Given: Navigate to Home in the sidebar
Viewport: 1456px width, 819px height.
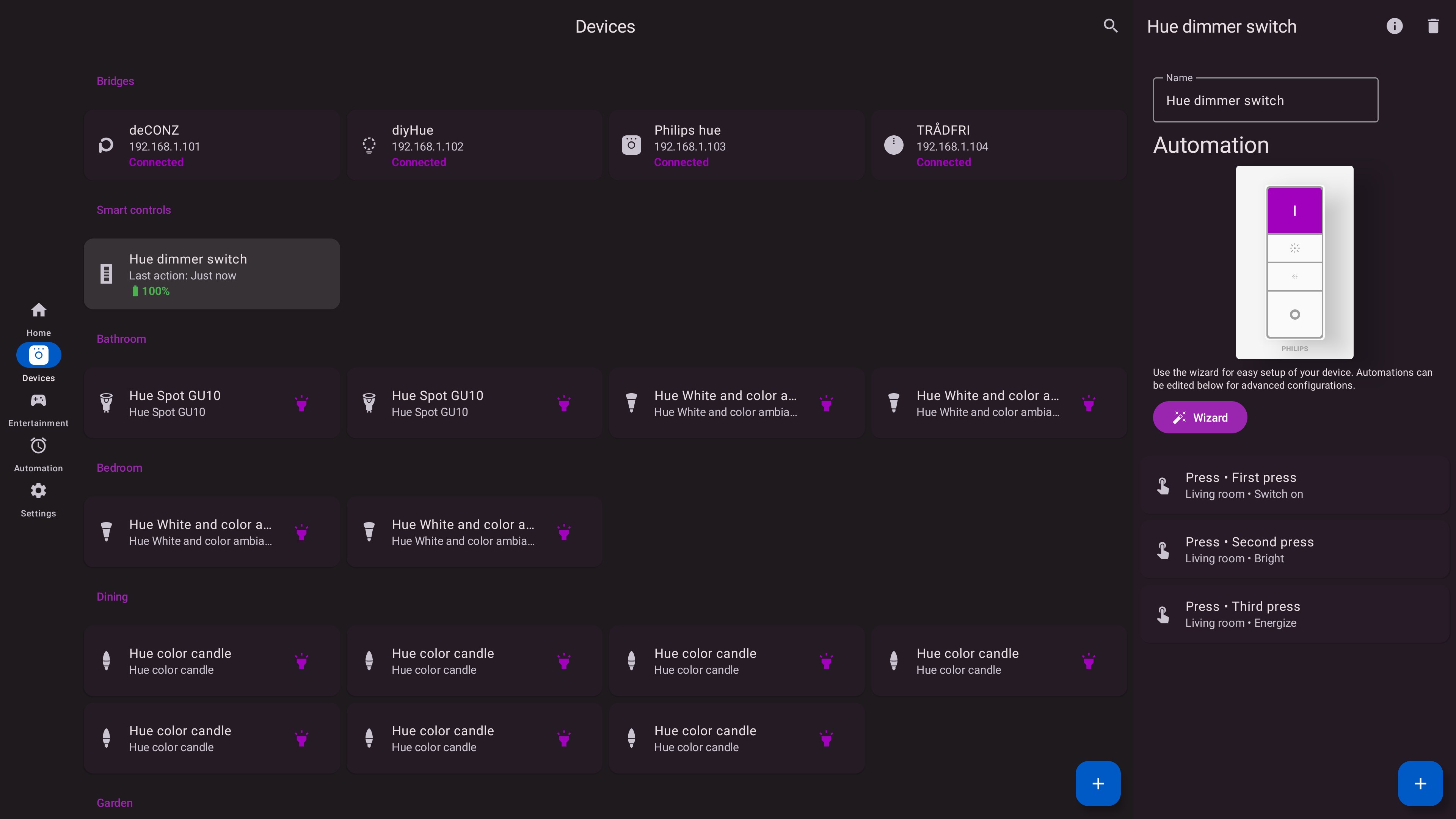Looking at the screenshot, I should (38, 318).
